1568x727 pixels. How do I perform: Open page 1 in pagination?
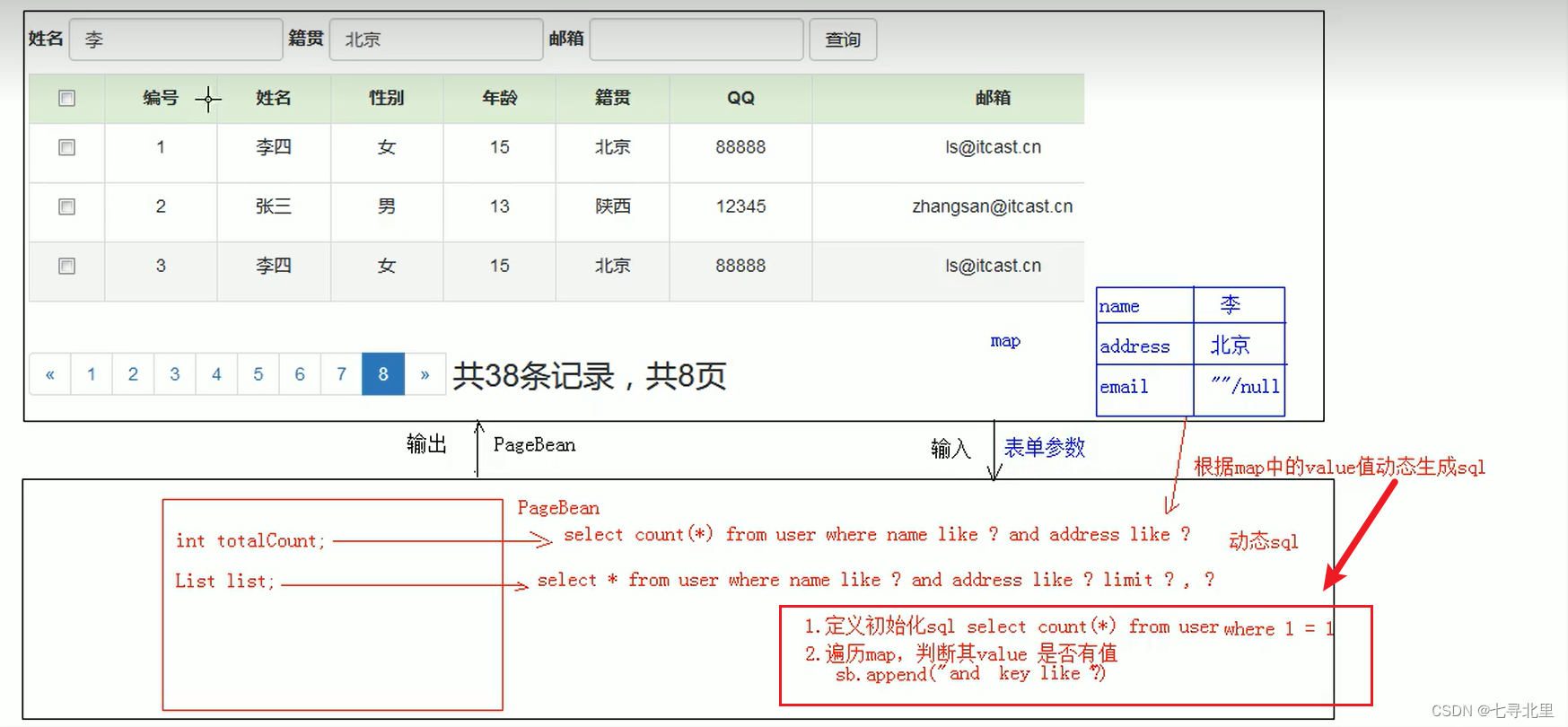tap(92, 374)
